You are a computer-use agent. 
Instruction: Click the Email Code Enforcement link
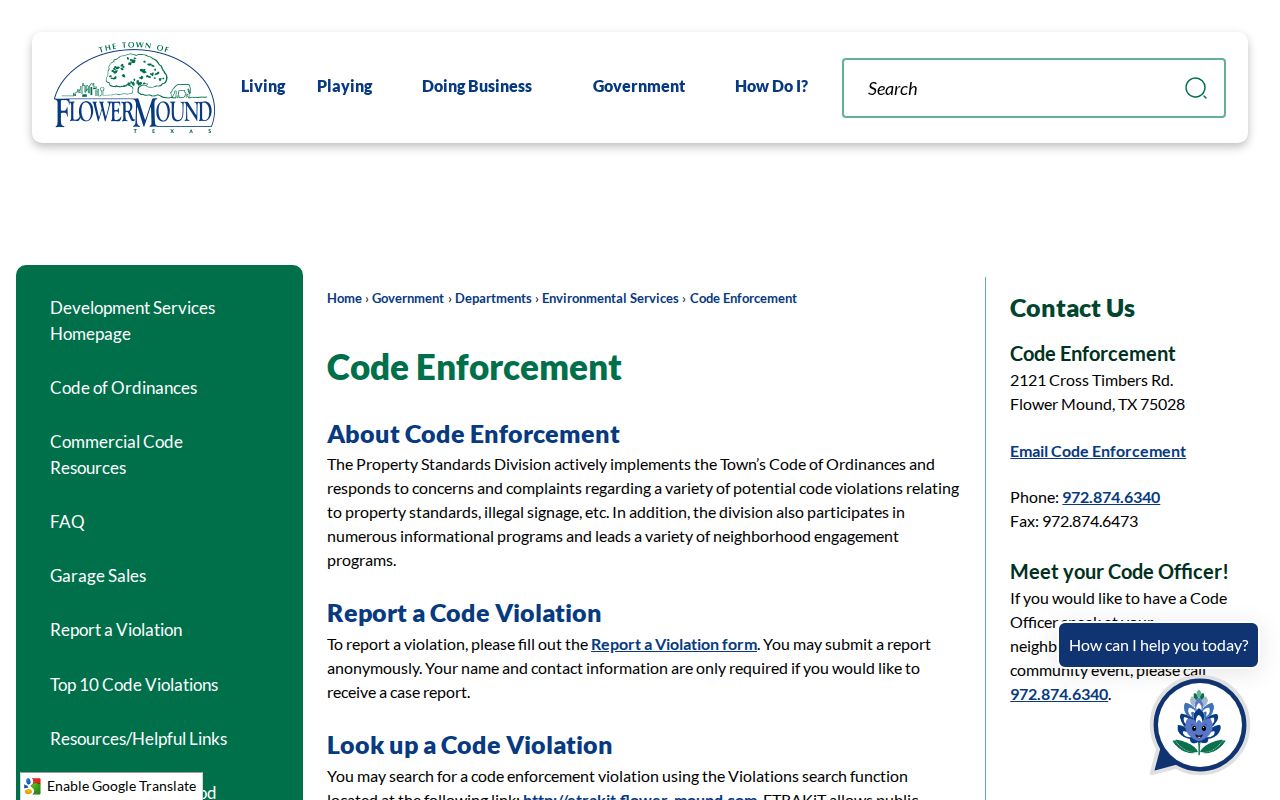point(1098,451)
